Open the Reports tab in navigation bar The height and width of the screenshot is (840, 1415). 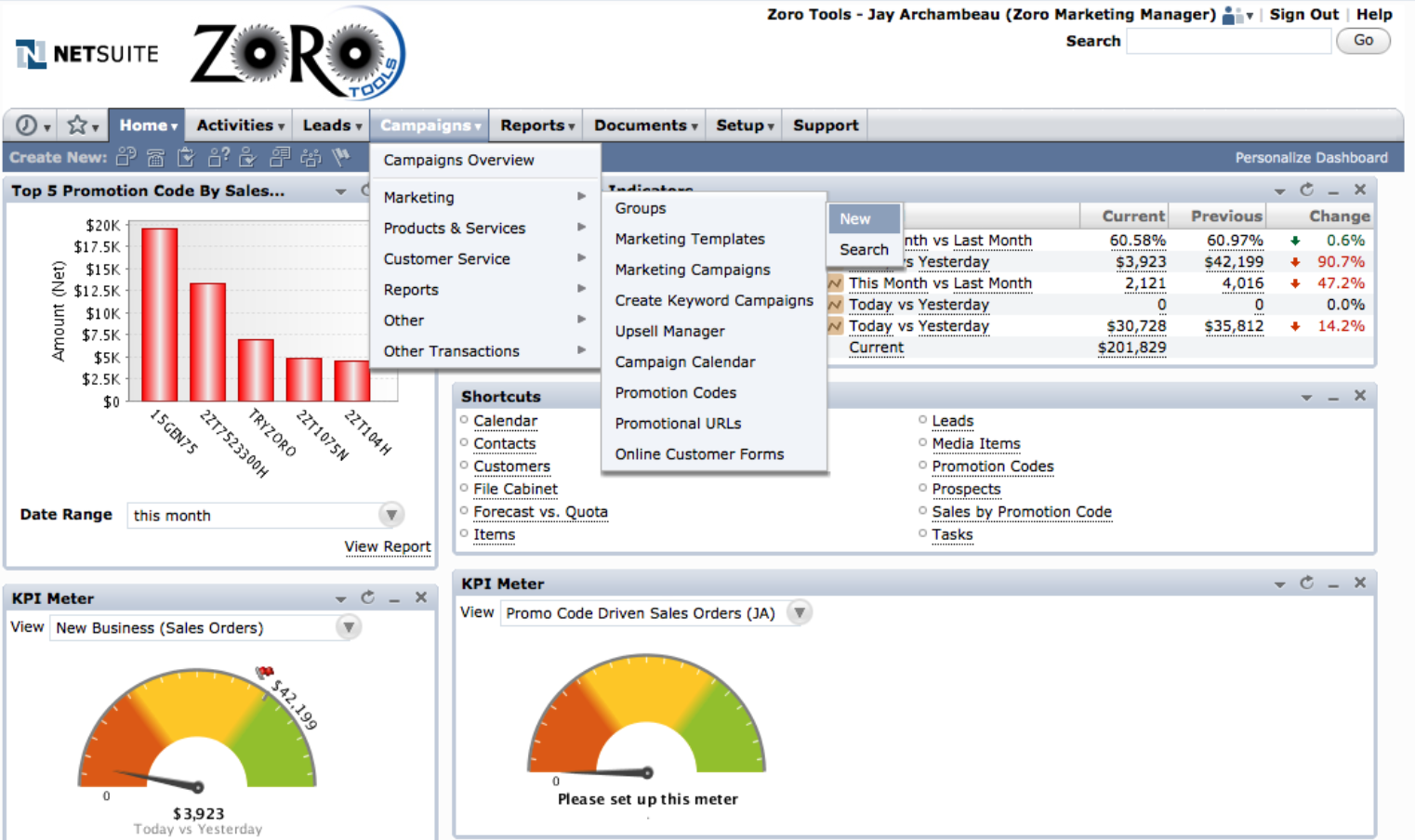click(x=537, y=125)
